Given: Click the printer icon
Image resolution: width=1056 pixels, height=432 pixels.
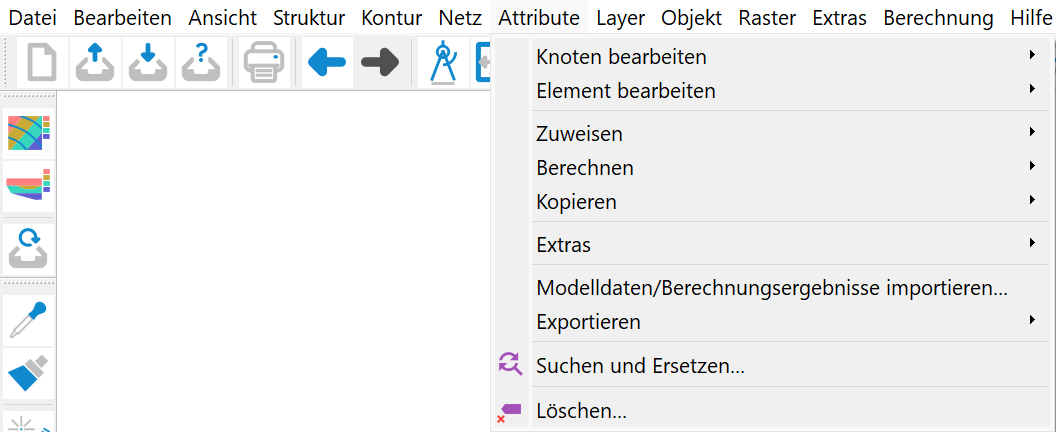Looking at the screenshot, I should [264, 63].
